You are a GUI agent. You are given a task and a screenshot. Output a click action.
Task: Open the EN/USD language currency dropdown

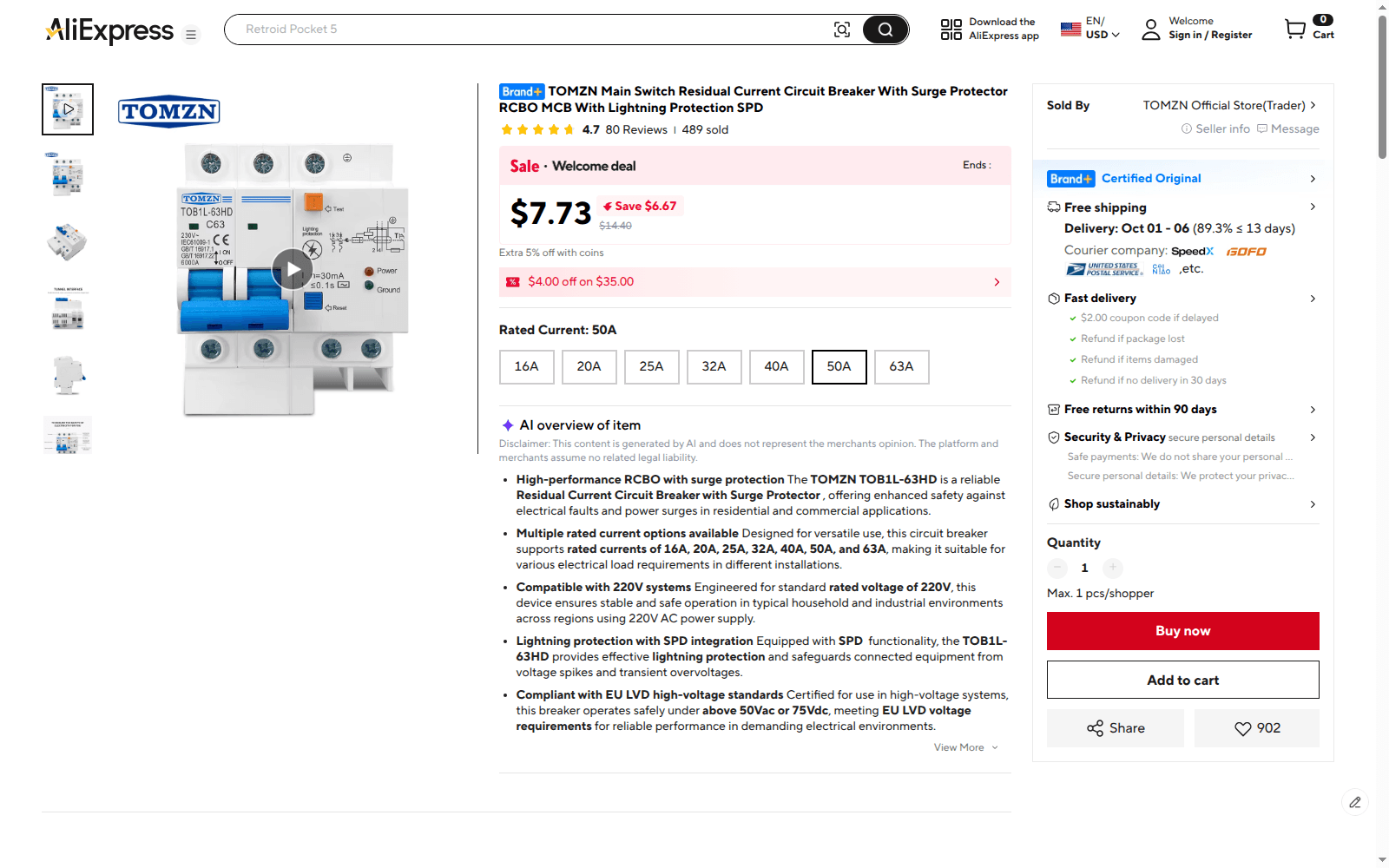(1091, 29)
